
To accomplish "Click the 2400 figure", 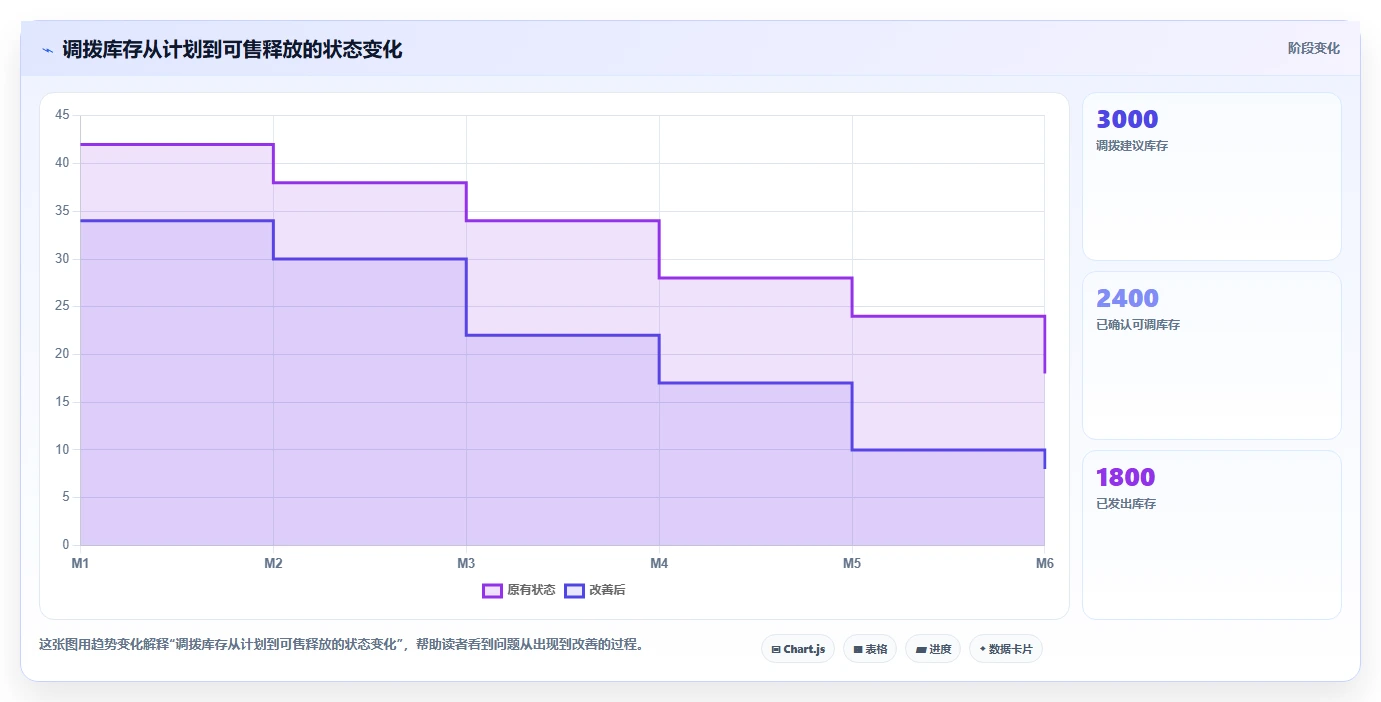I will tap(1127, 298).
